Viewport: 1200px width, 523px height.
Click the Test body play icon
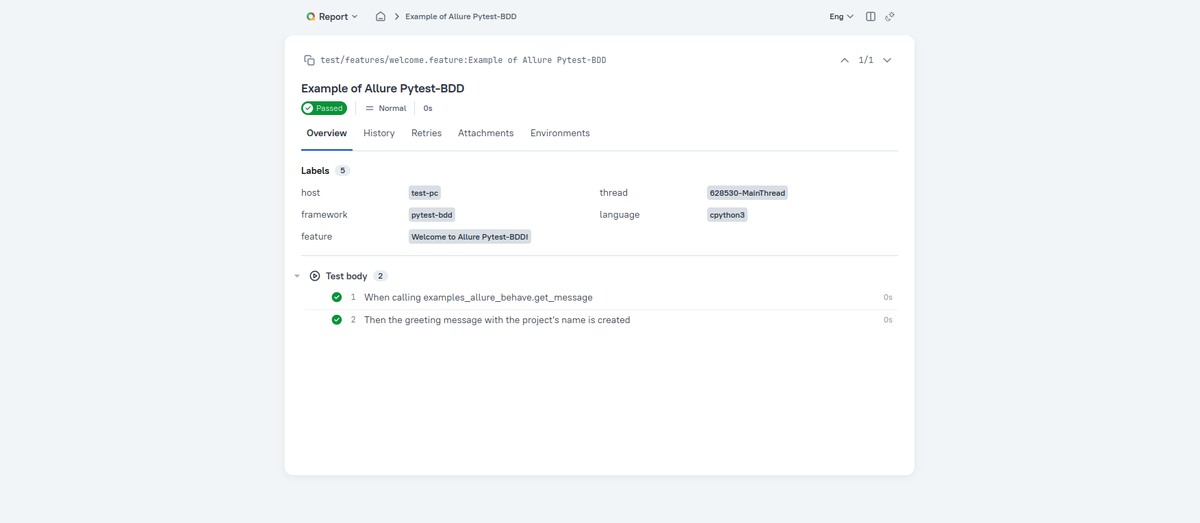pos(315,276)
